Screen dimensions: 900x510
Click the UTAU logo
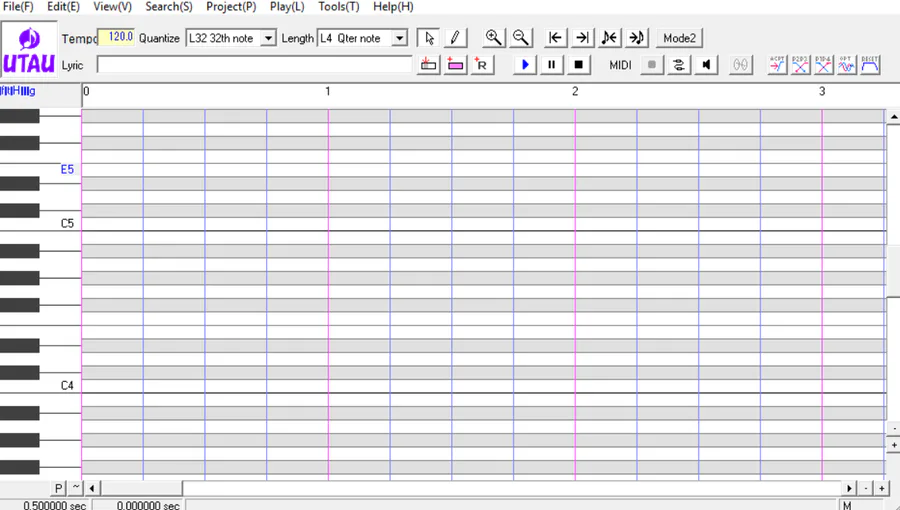(x=29, y=50)
